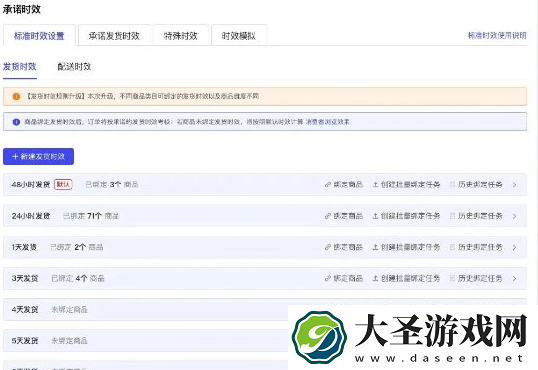The width and height of the screenshot is (538, 370).
Task: Open the 时效模拟 tab
Action: click(x=239, y=36)
